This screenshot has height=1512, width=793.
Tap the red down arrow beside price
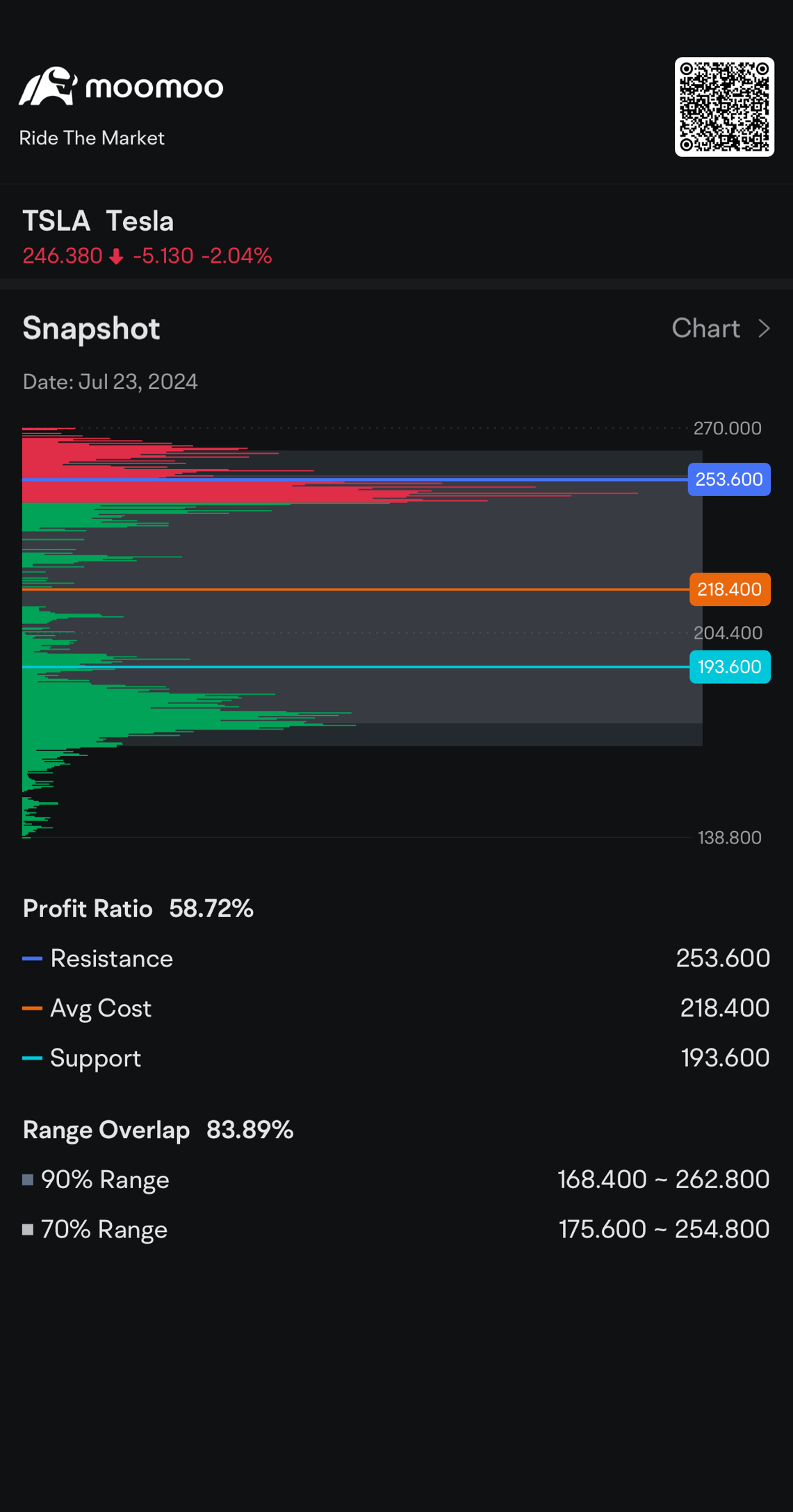click(117, 257)
